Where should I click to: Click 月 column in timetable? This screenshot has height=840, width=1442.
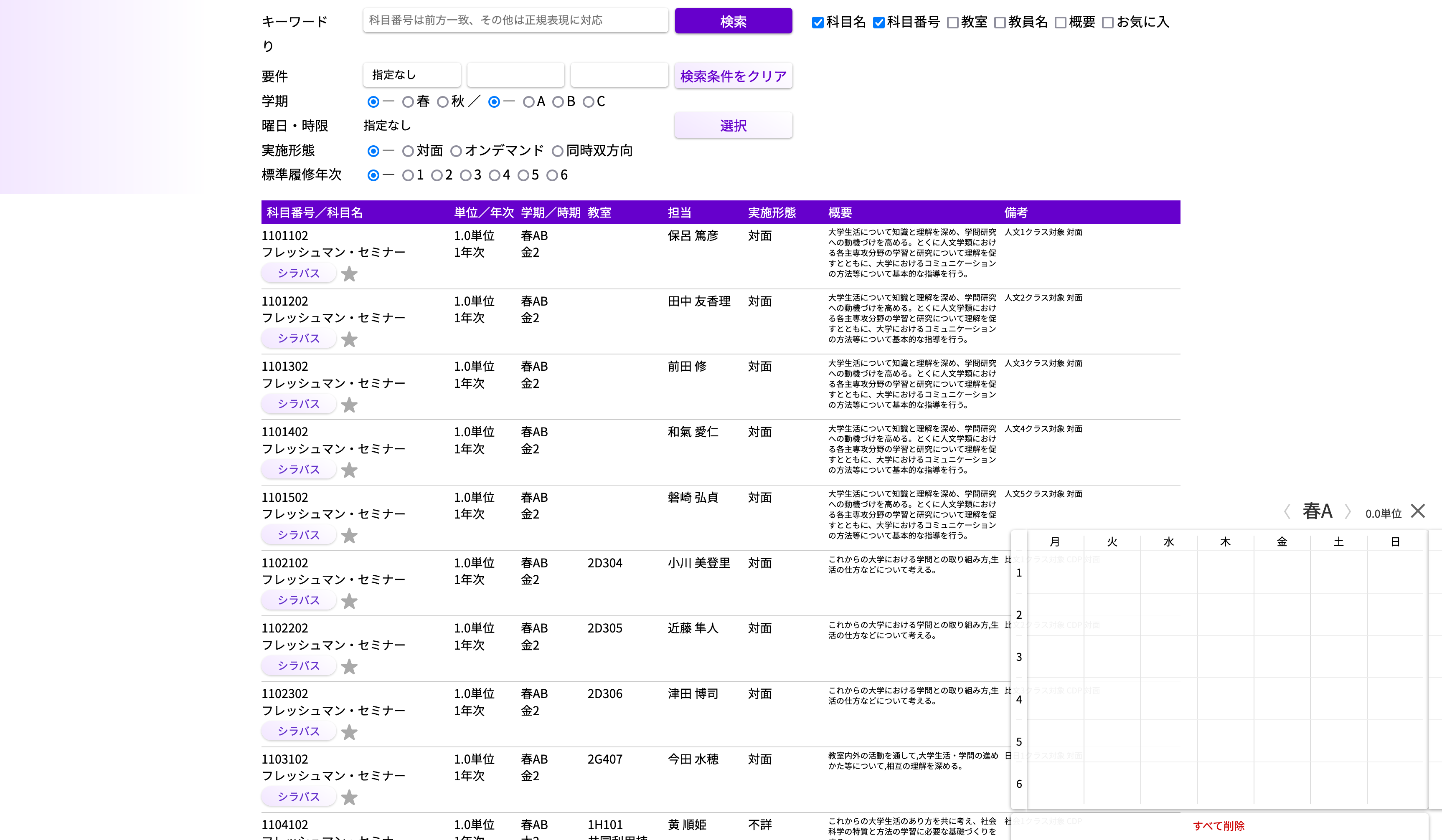pyautogui.click(x=1055, y=541)
